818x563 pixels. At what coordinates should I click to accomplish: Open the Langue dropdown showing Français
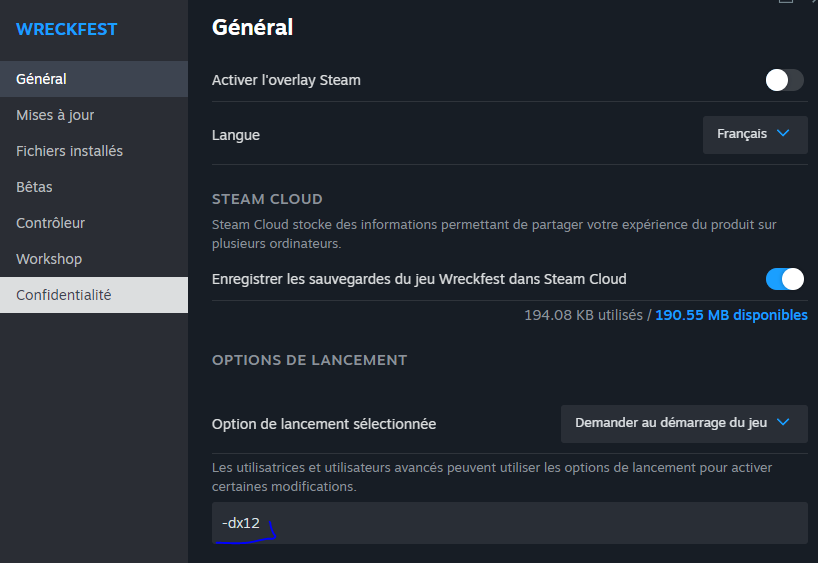tap(754, 134)
